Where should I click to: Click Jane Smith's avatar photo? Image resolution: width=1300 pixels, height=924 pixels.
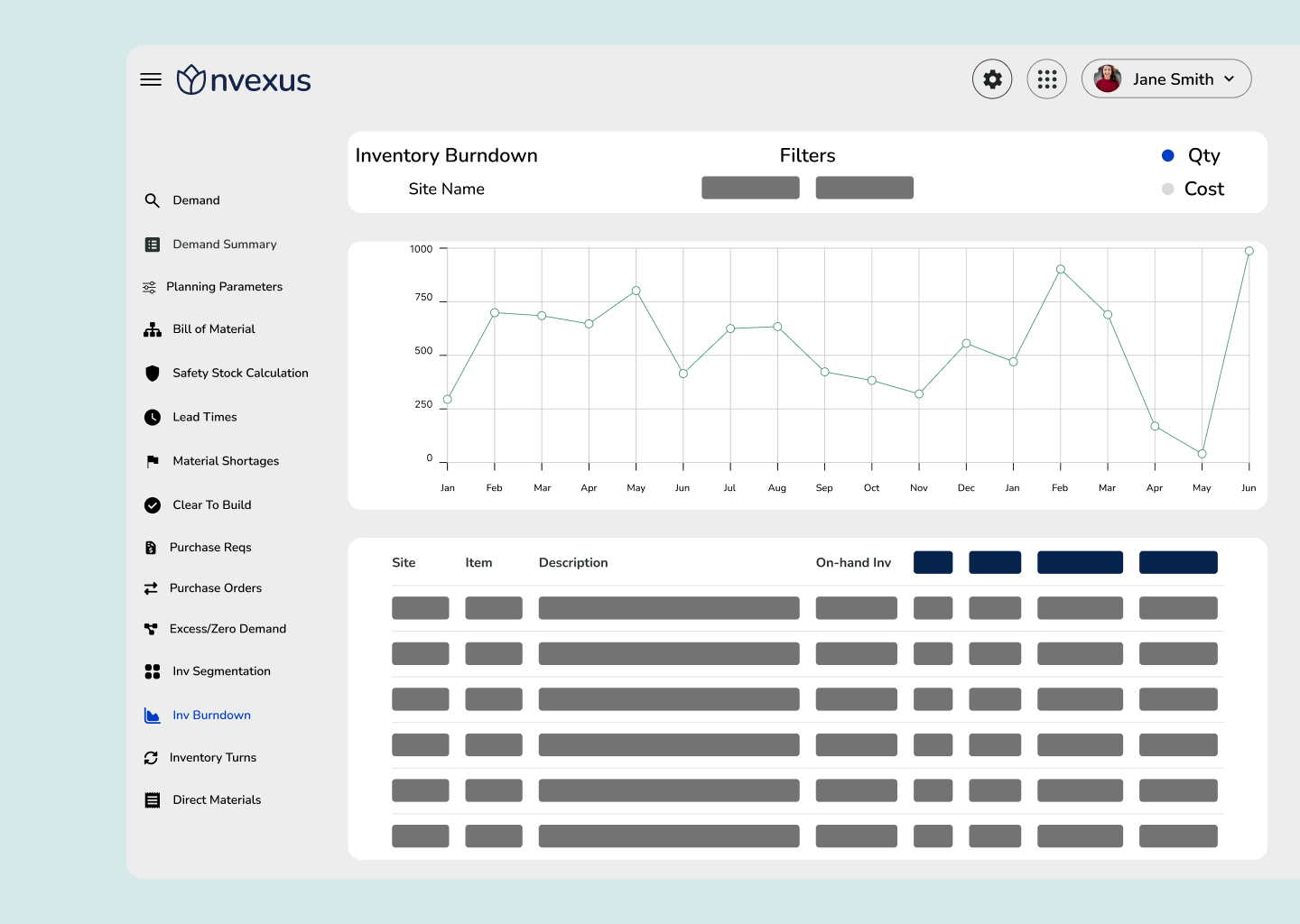[x=1108, y=79]
